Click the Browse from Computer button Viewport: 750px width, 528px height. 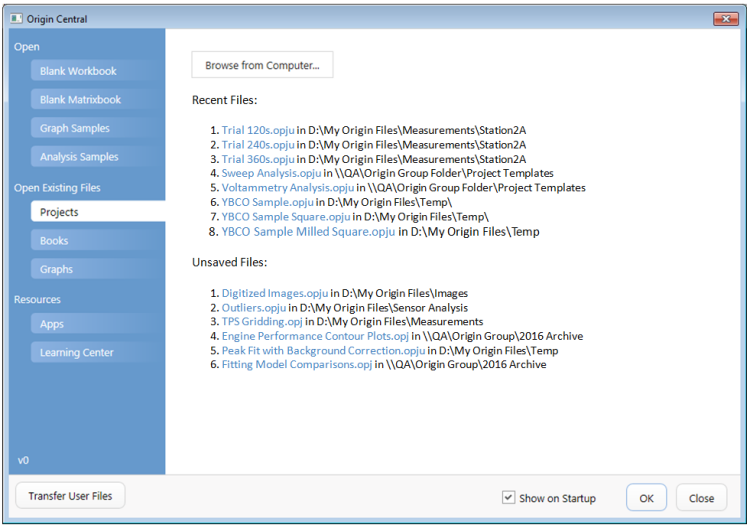coord(262,65)
